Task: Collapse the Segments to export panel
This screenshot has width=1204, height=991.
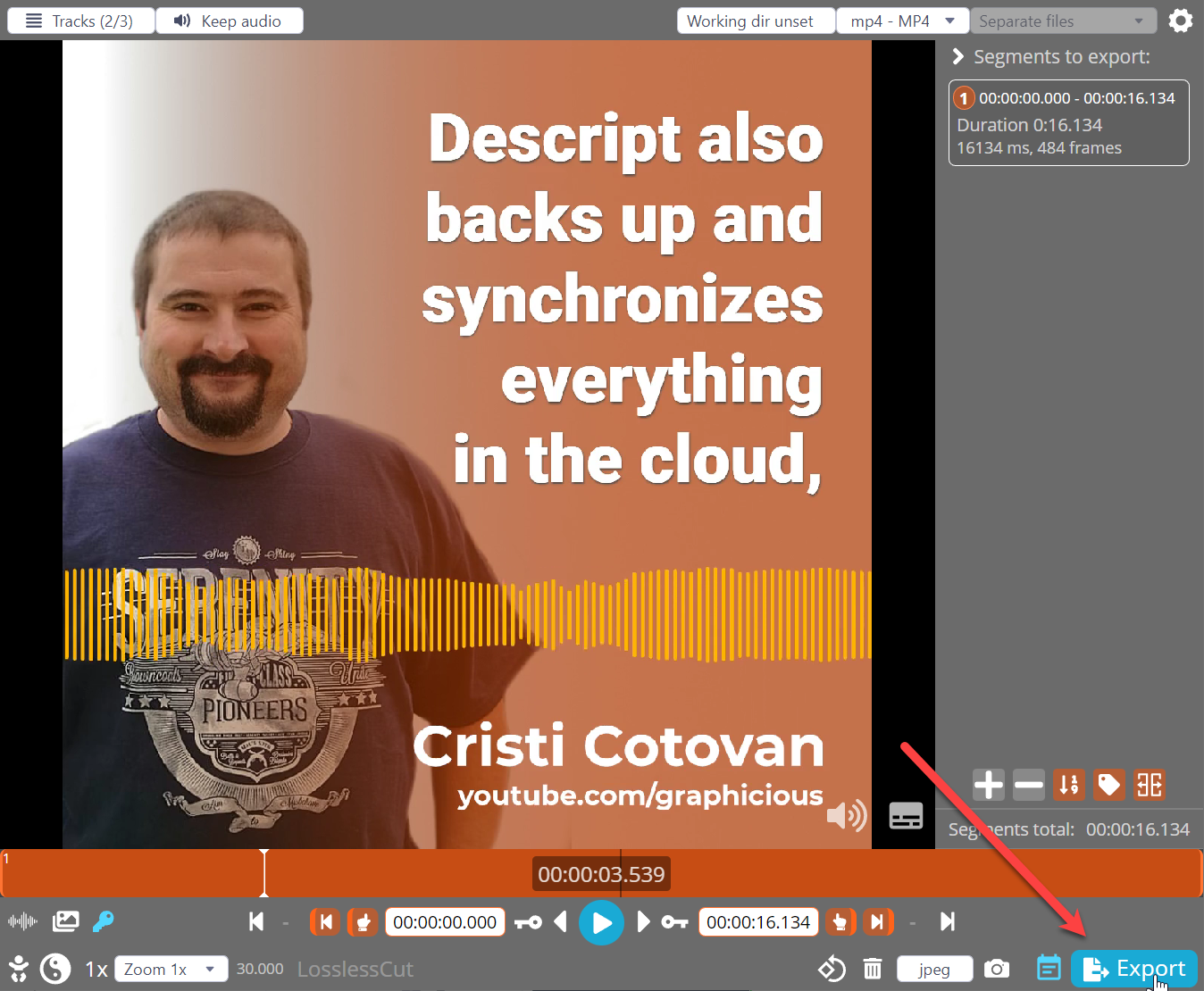Action: [957, 57]
